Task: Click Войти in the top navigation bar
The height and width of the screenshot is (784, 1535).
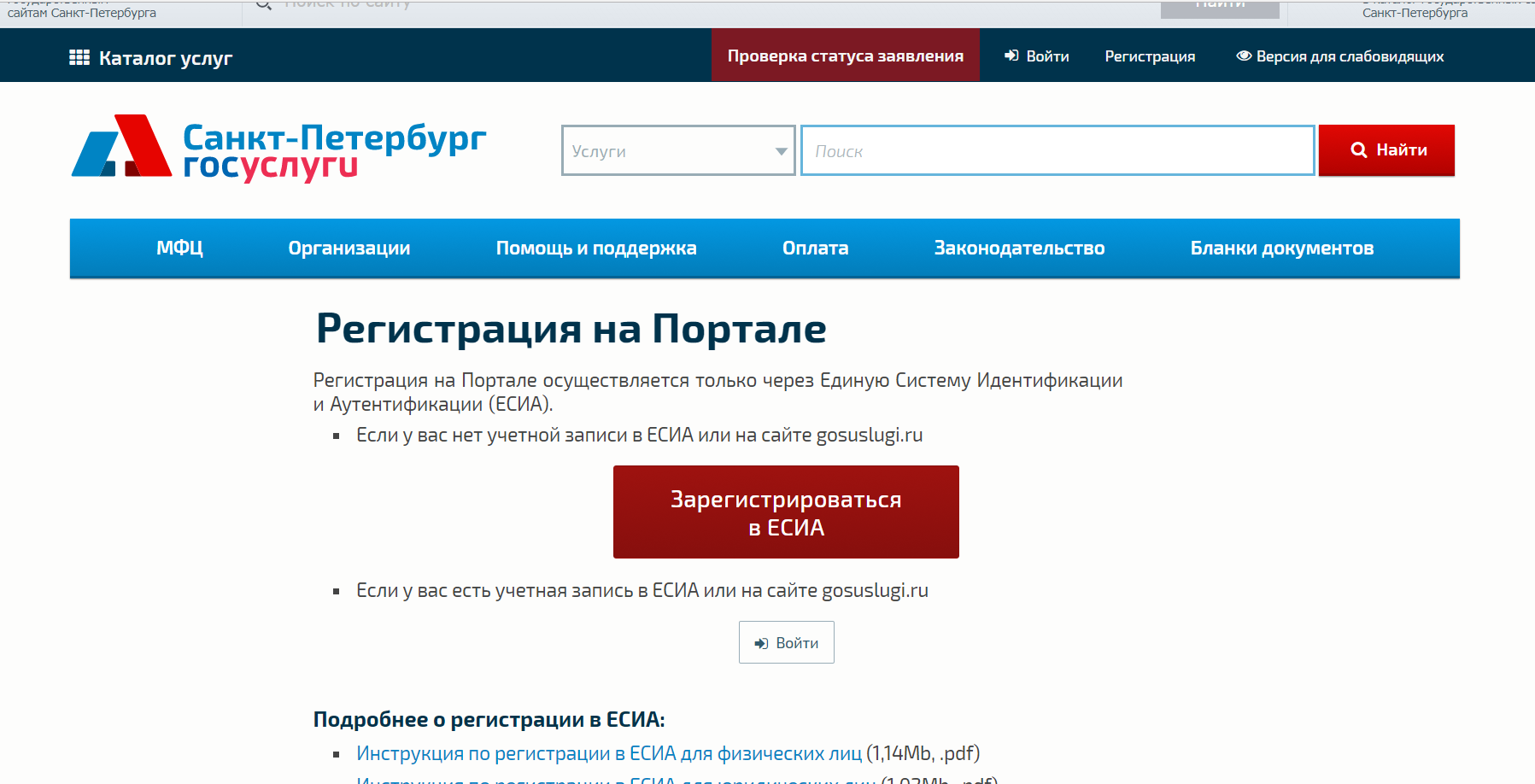Action: [x=1037, y=56]
